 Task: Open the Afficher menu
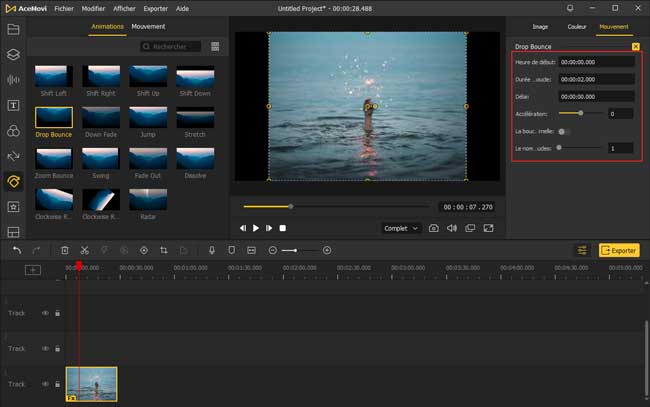[x=124, y=8]
